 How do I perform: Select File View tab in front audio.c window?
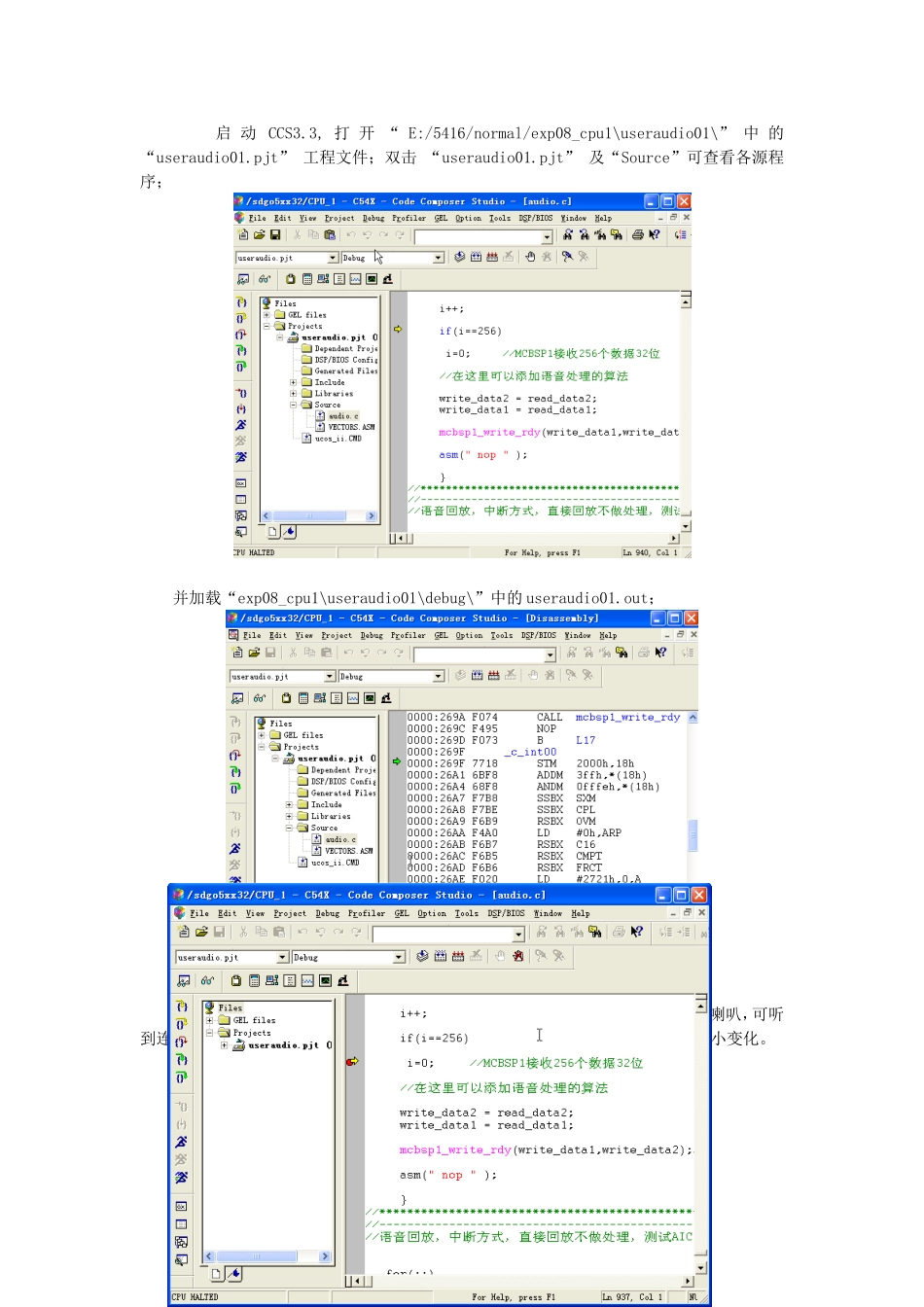216,1273
